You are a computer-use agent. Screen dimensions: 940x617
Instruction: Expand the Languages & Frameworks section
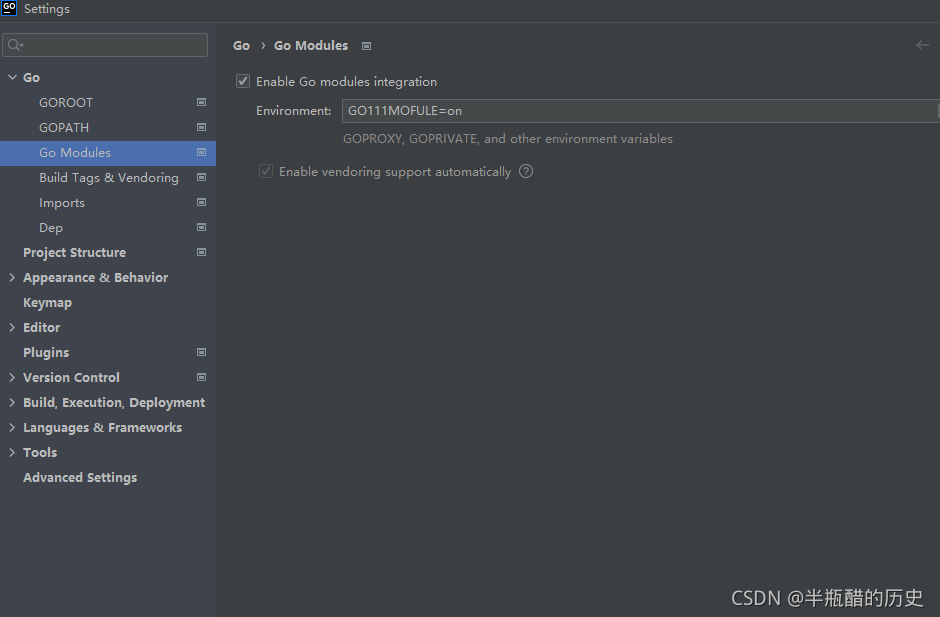click(11, 427)
